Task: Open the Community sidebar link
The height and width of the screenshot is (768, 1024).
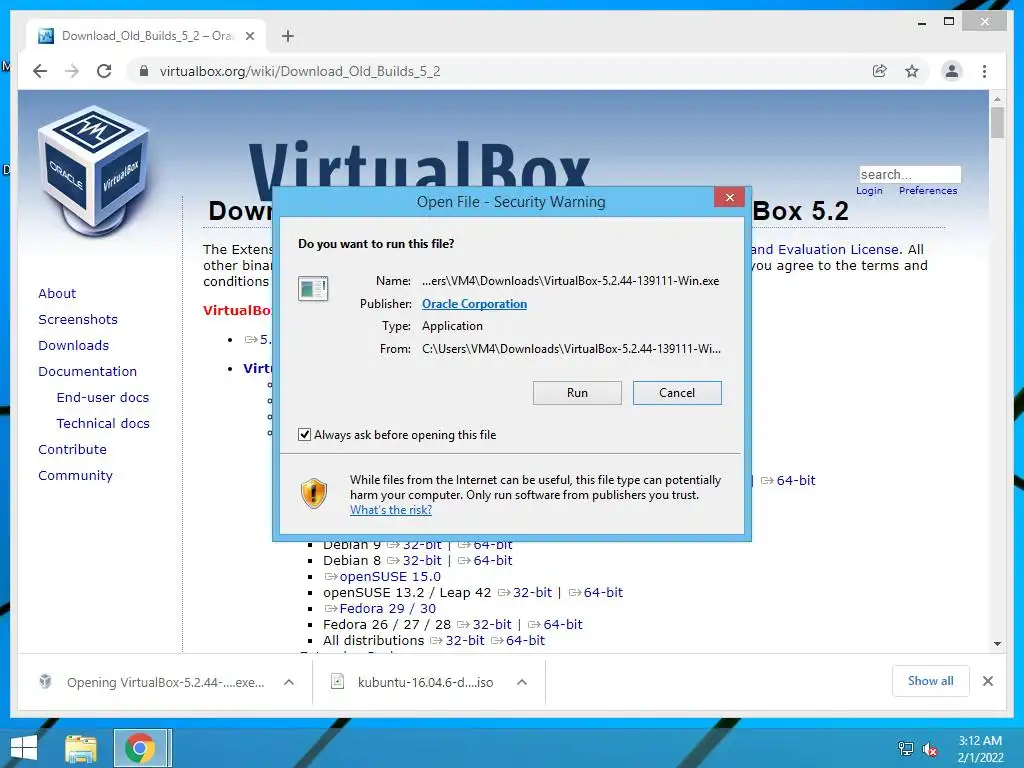Action: (x=75, y=476)
